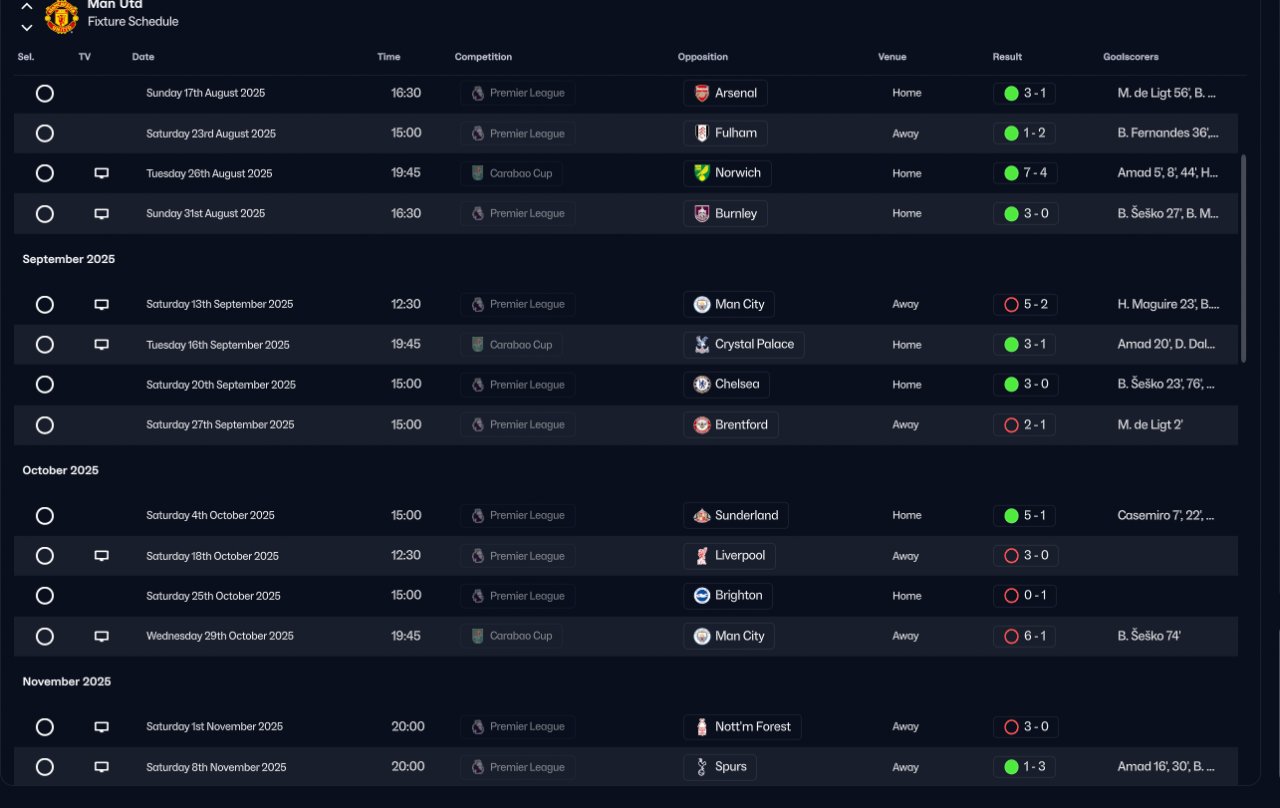Click the Norwich club crest
This screenshot has width=1280, height=808.
702,173
